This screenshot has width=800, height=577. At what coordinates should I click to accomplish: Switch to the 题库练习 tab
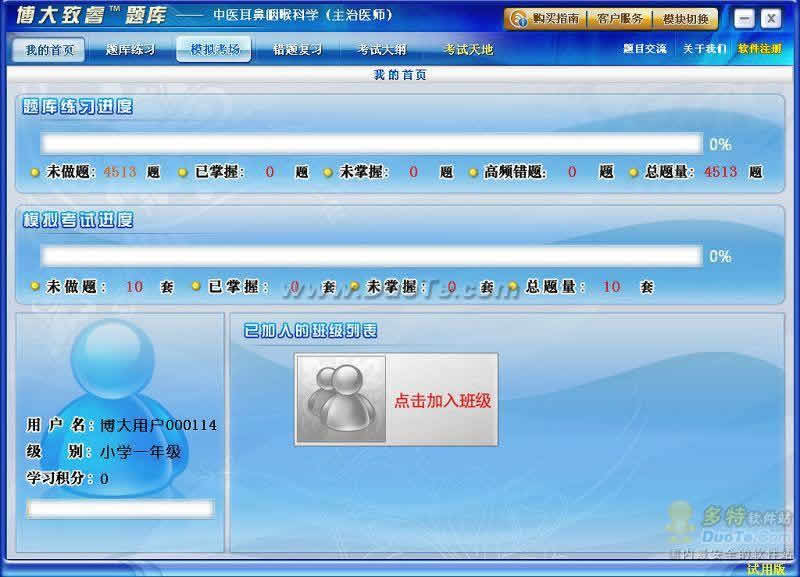pos(130,49)
